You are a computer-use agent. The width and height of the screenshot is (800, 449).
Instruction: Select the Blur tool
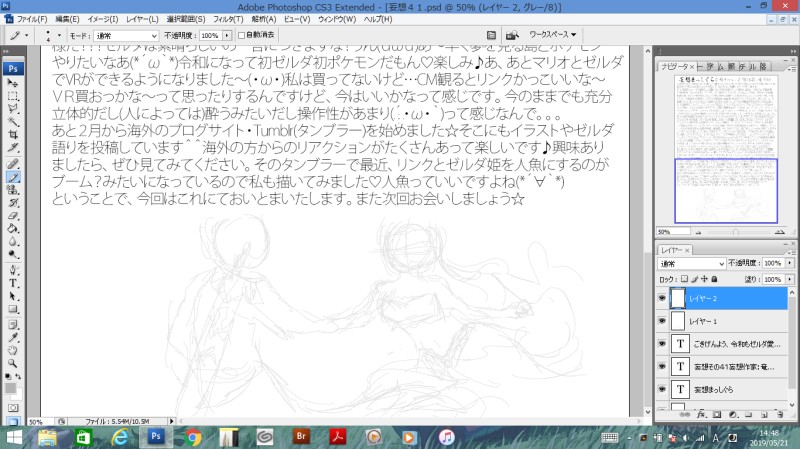13,241
